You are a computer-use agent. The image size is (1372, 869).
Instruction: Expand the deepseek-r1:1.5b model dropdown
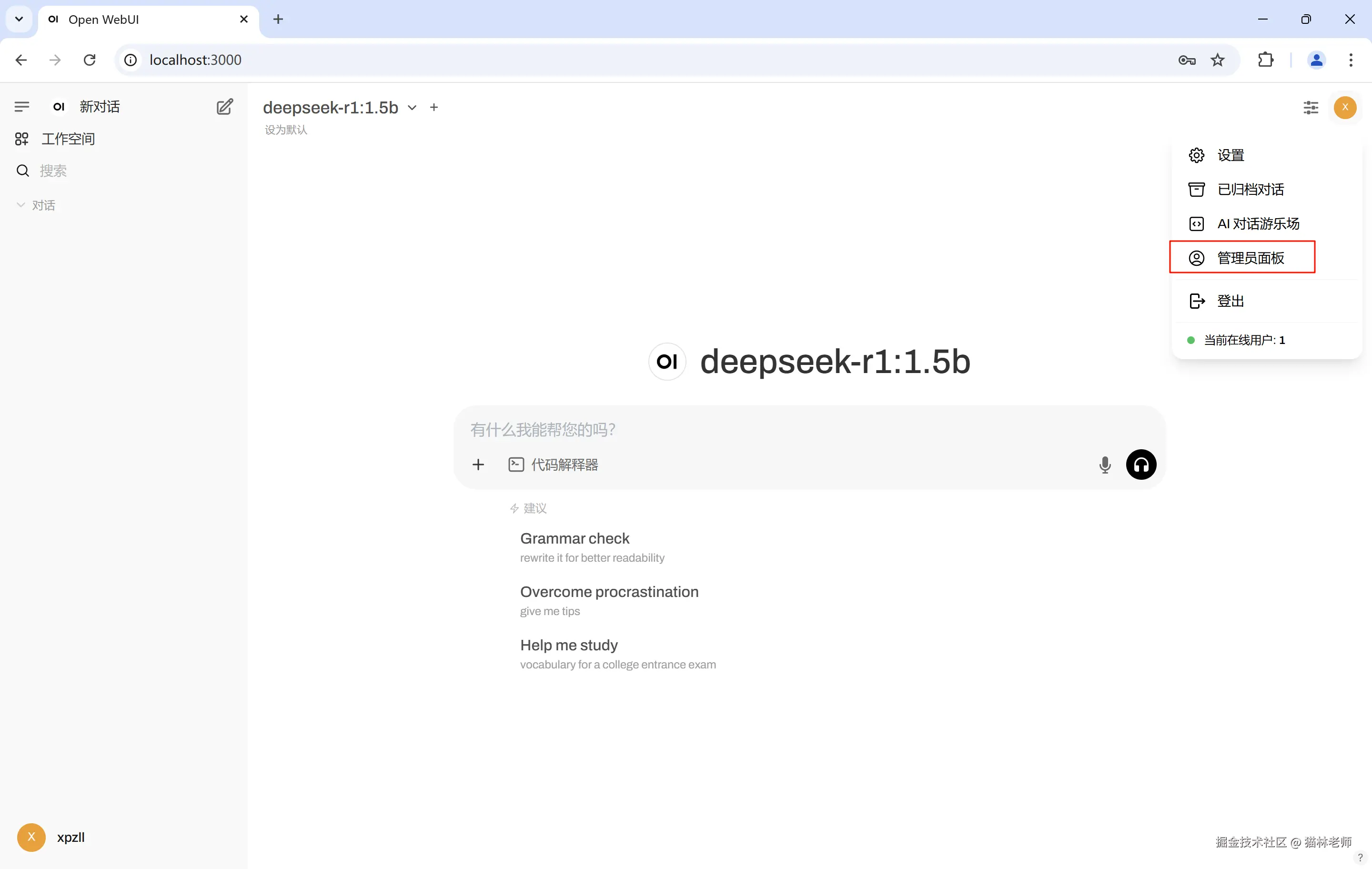coord(412,107)
